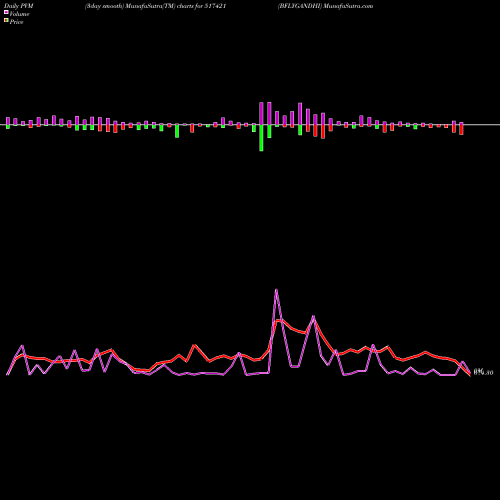Click the tallest green downward bar
Viewport: 500px width, 500px height.
261,138
